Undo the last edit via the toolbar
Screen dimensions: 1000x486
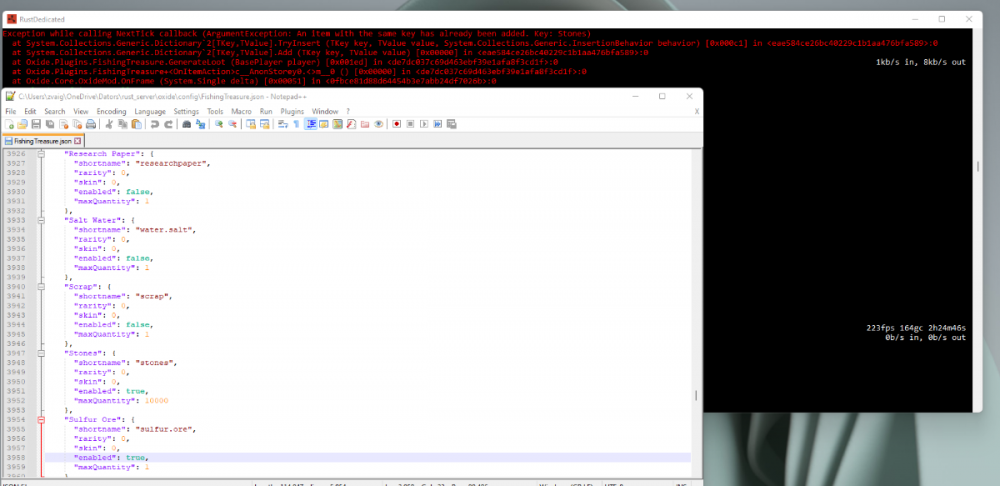[x=154, y=124]
